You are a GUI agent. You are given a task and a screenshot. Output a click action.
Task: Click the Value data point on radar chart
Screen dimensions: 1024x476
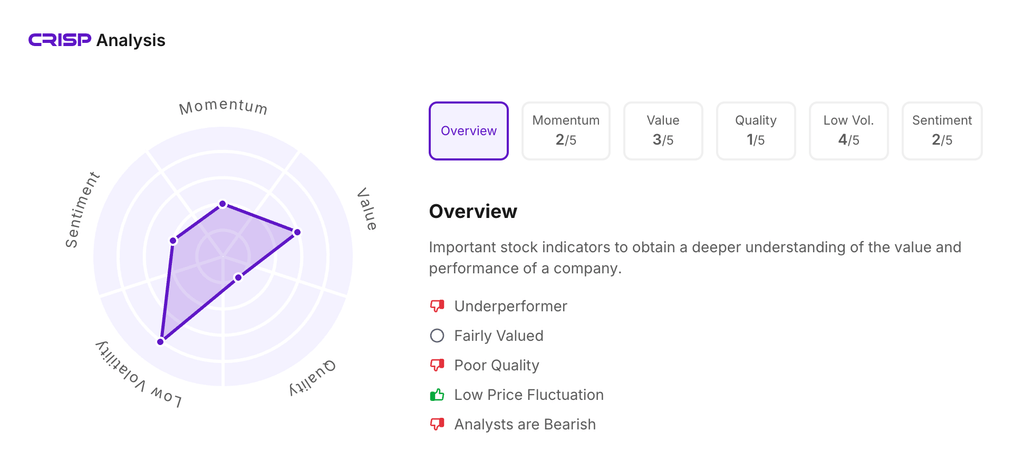point(297,232)
